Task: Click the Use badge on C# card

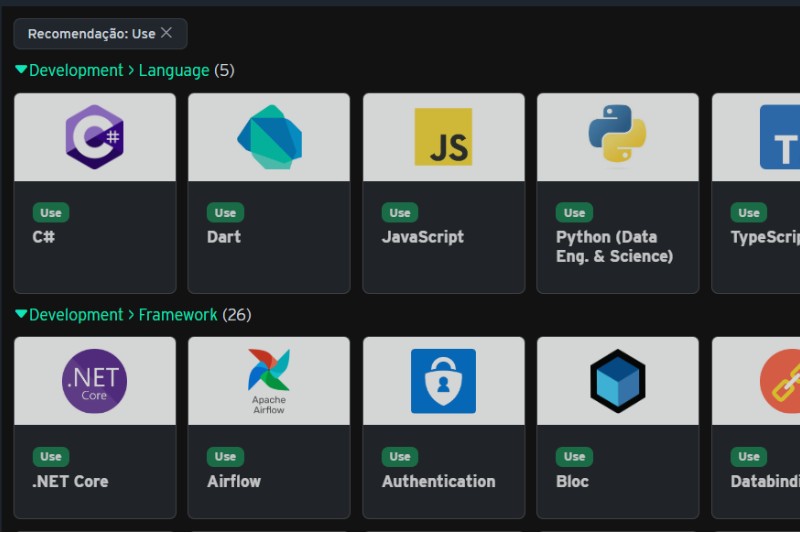Action: point(51,213)
